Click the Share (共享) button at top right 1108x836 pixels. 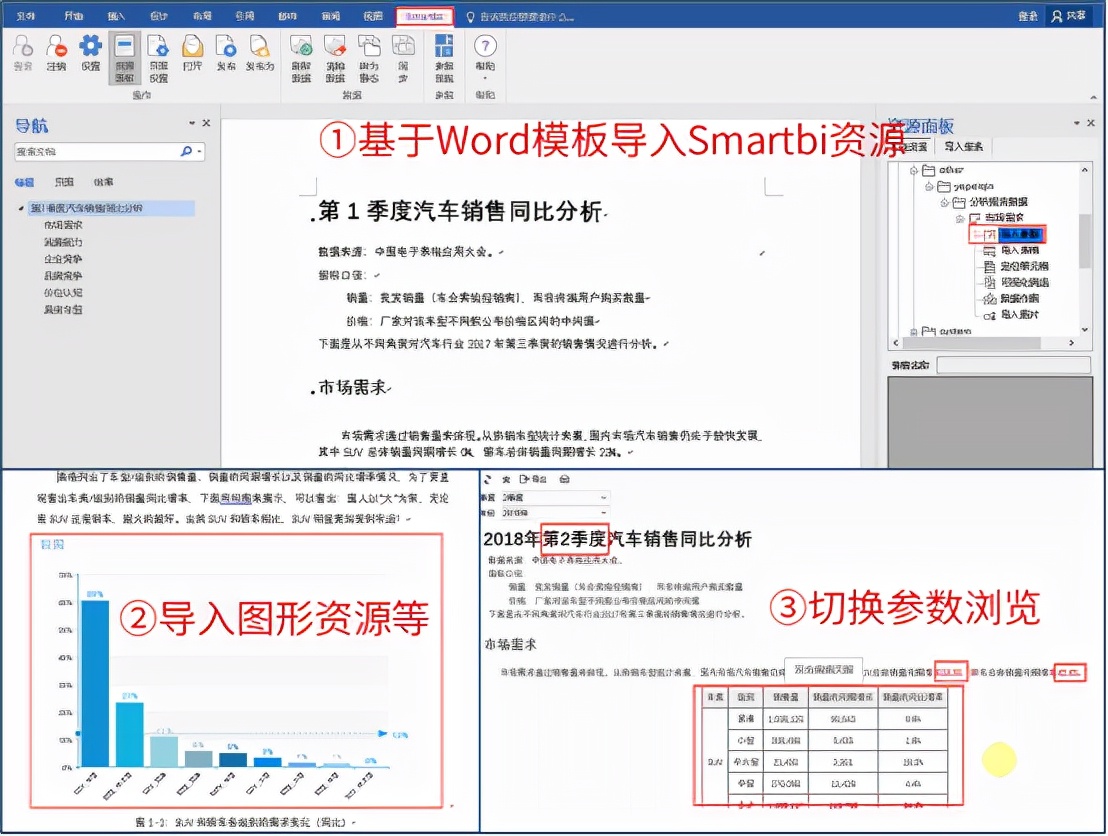click(x=1068, y=16)
